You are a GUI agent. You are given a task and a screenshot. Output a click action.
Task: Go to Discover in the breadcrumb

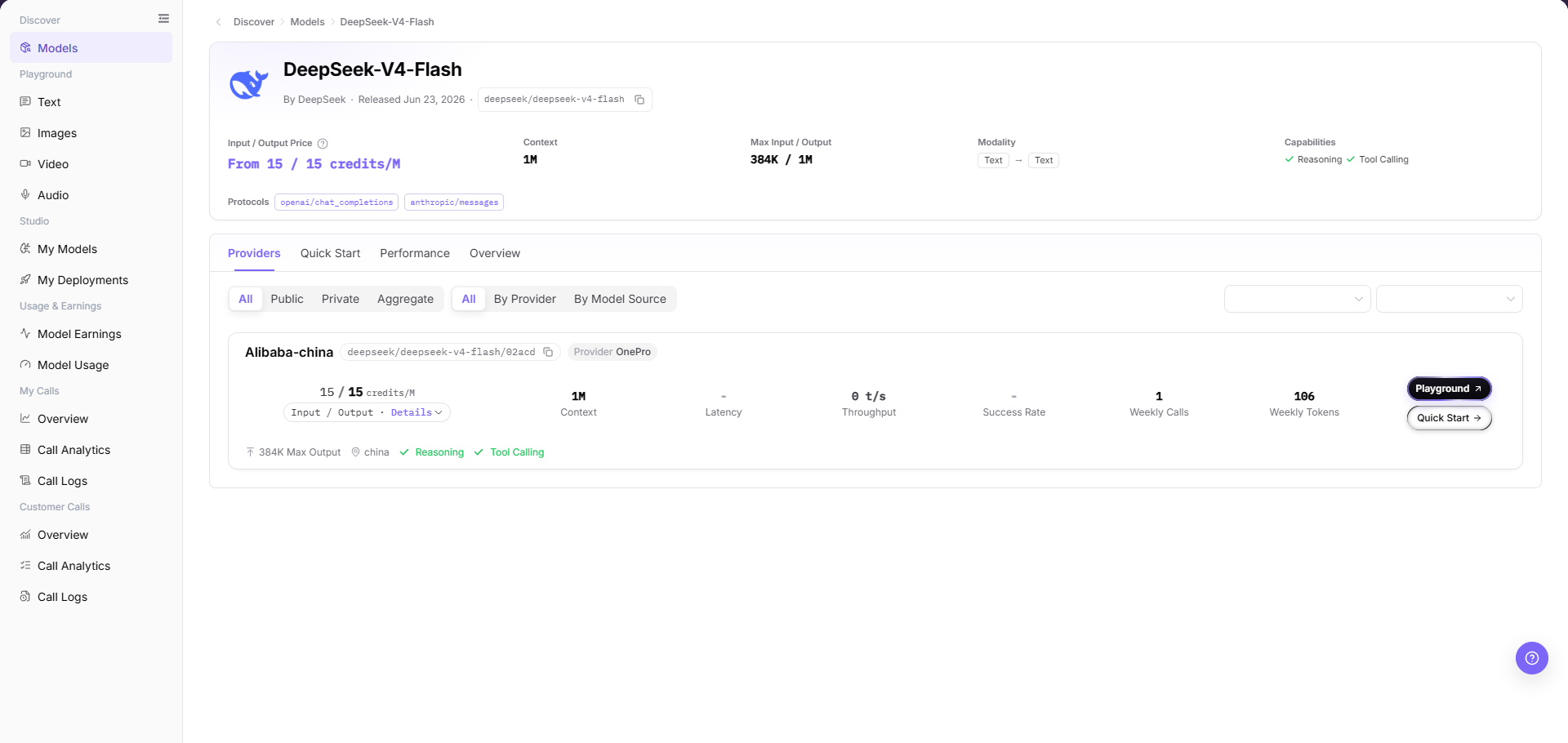[x=254, y=22]
